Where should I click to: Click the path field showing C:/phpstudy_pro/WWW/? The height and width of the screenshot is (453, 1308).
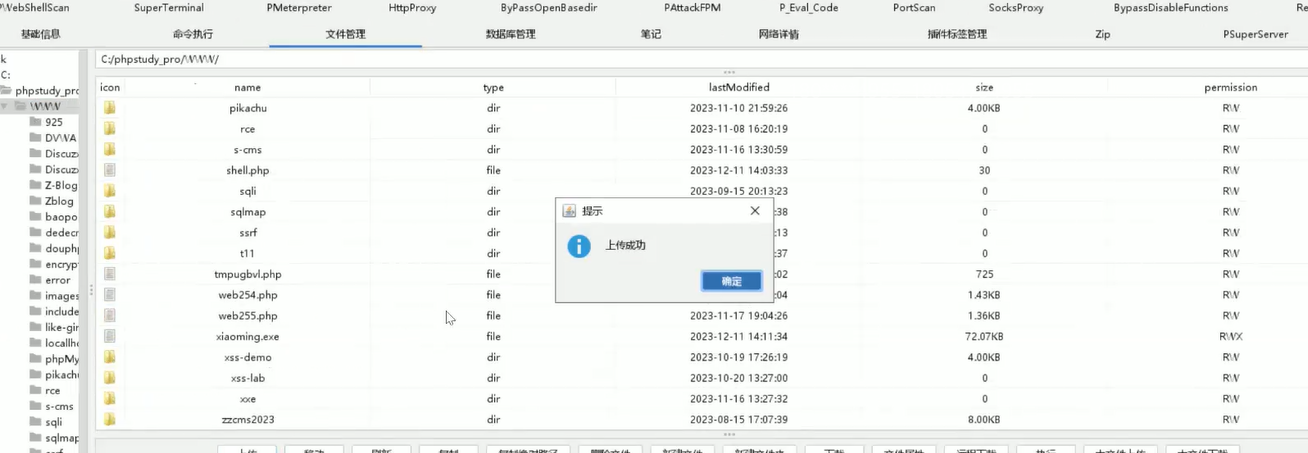600,60
